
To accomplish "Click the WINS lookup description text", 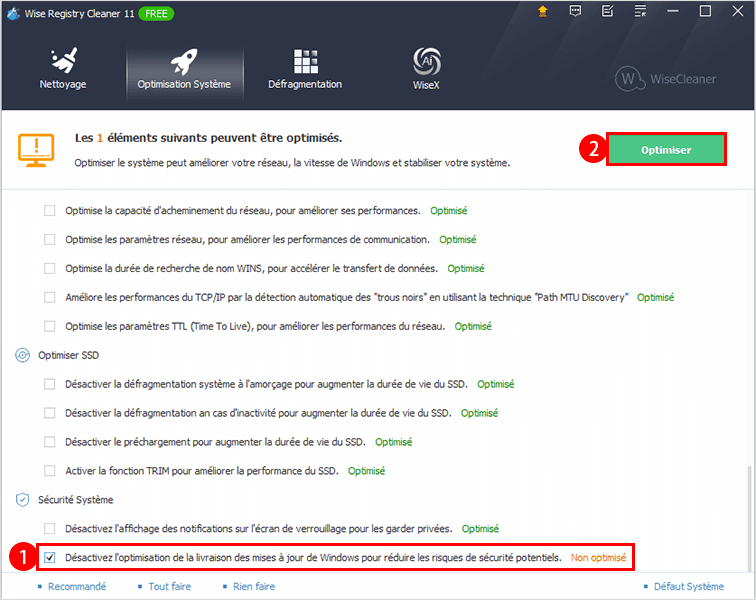I will 252,269.
